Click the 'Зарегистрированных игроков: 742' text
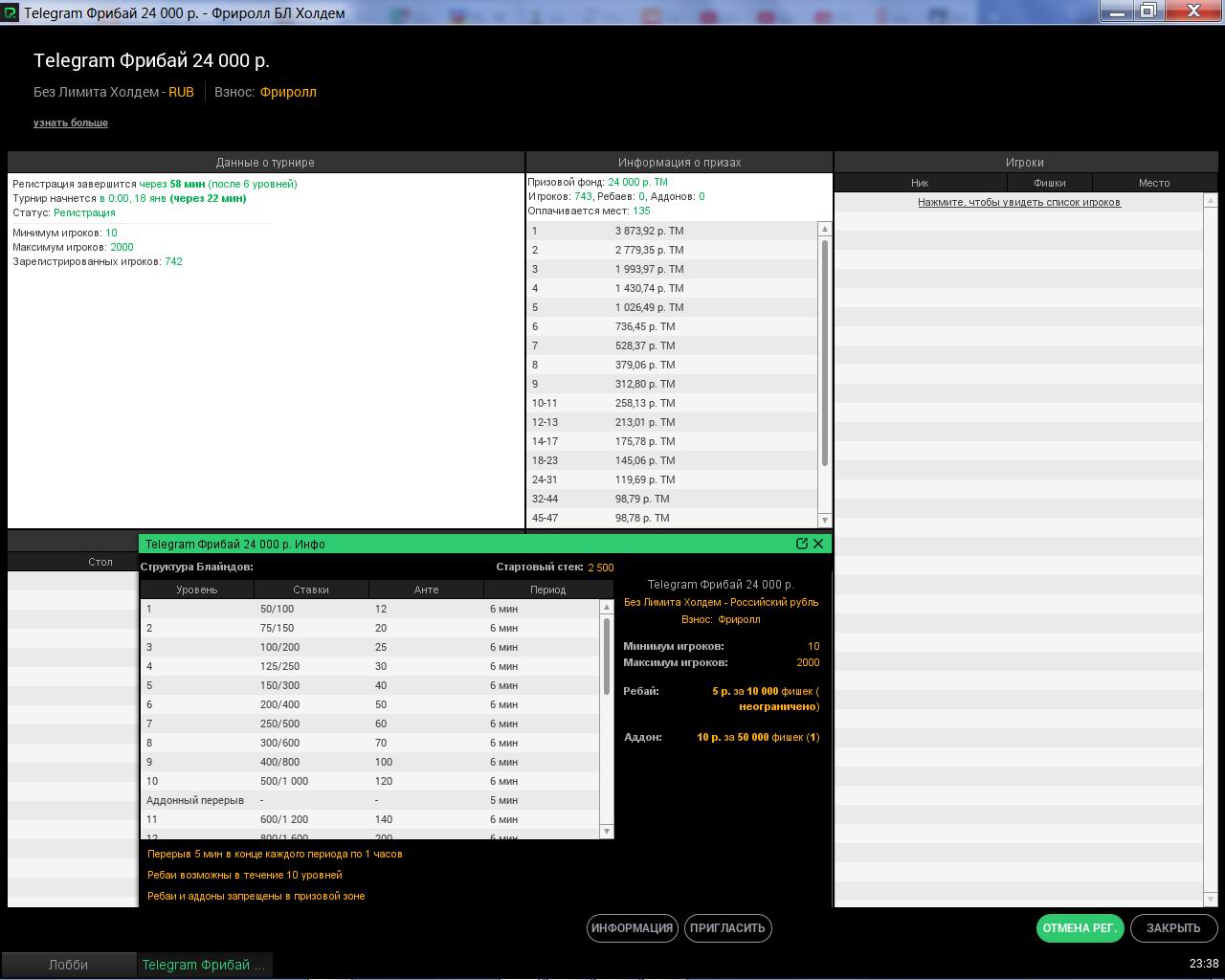This screenshot has height=980, width=1225. (x=98, y=261)
